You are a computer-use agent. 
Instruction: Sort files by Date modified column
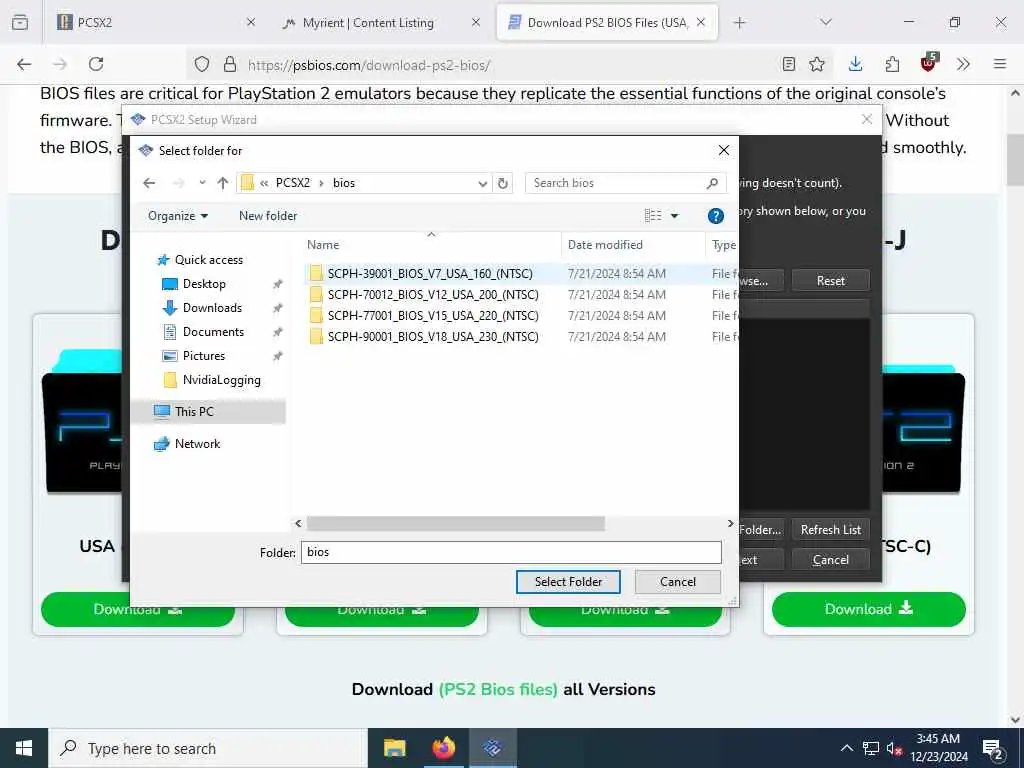coord(632,245)
